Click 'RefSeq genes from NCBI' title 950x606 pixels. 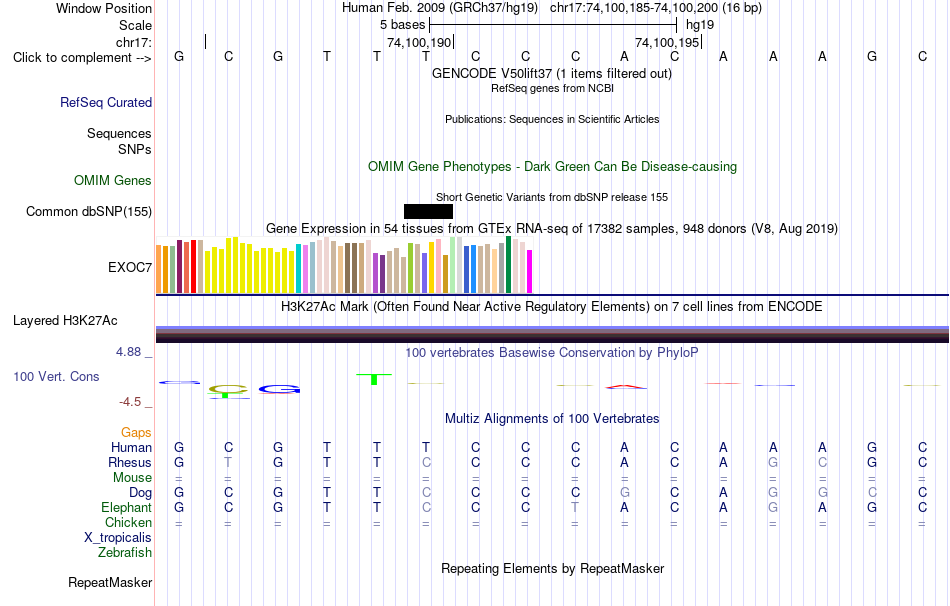point(553,88)
